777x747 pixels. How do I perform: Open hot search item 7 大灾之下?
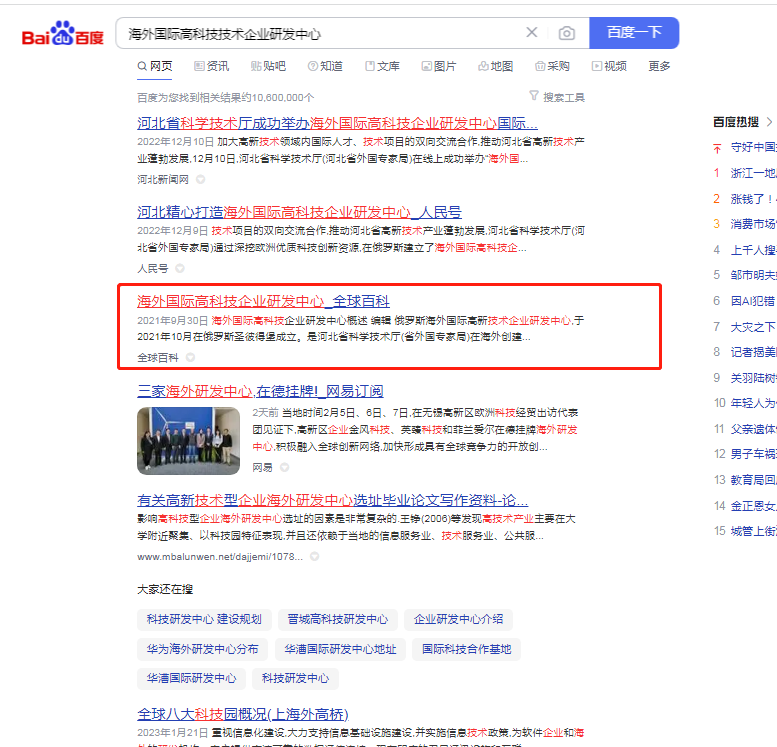753,327
